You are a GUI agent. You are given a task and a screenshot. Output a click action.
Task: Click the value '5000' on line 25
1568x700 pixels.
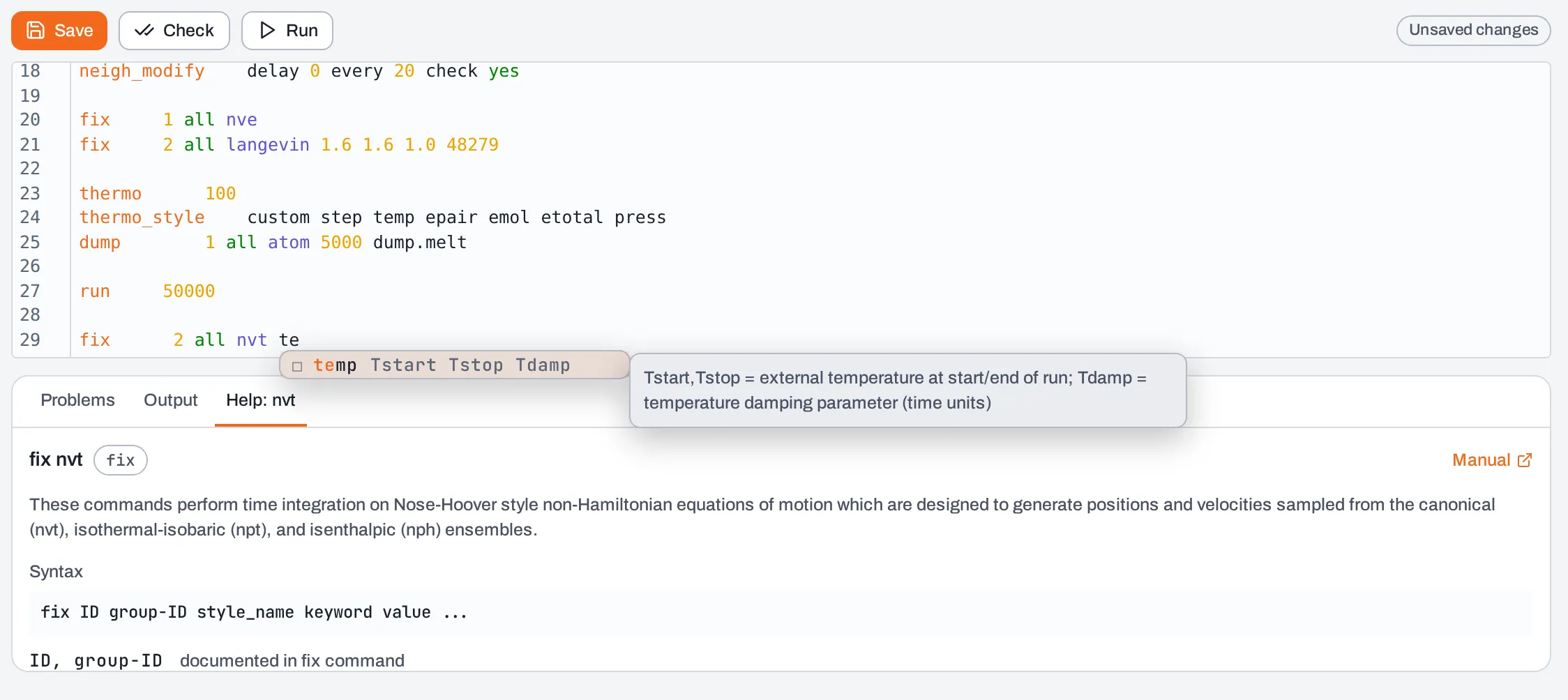pyautogui.click(x=341, y=243)
